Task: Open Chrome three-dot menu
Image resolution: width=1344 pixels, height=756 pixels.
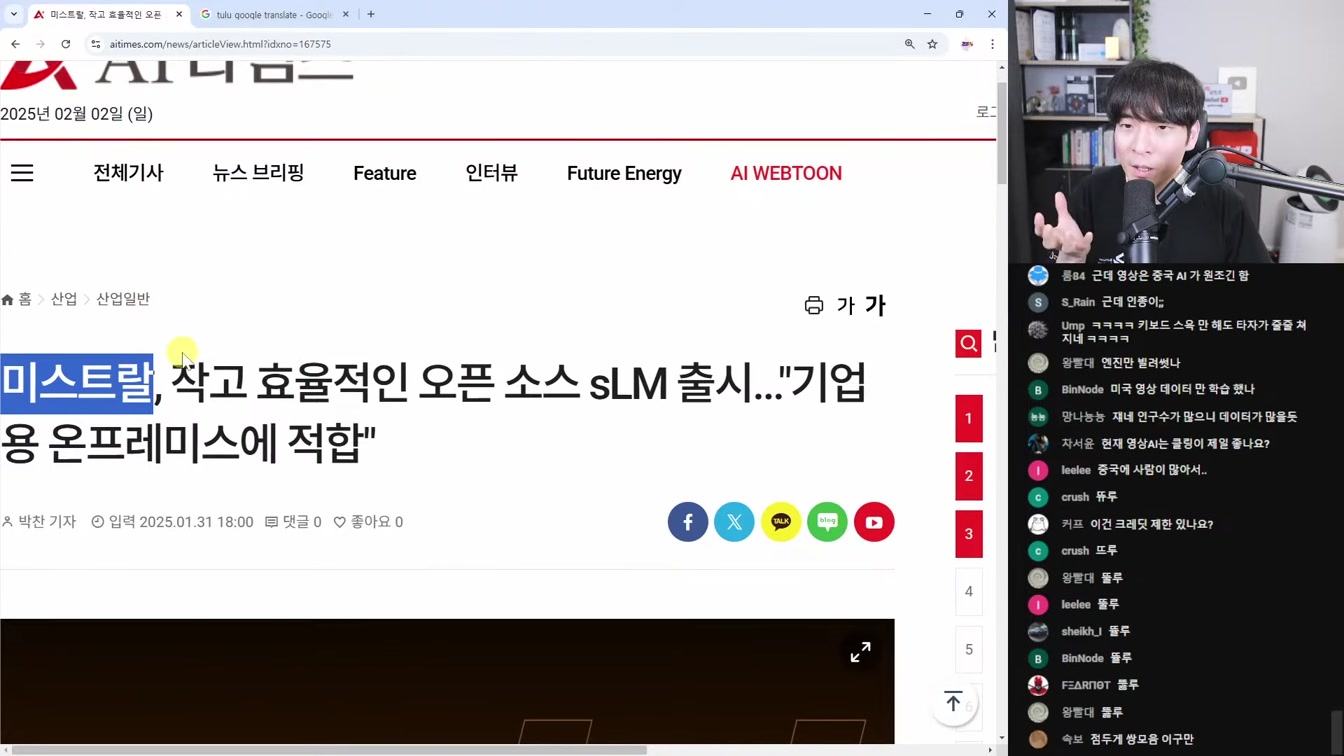Action: click(x=992, y=44)
